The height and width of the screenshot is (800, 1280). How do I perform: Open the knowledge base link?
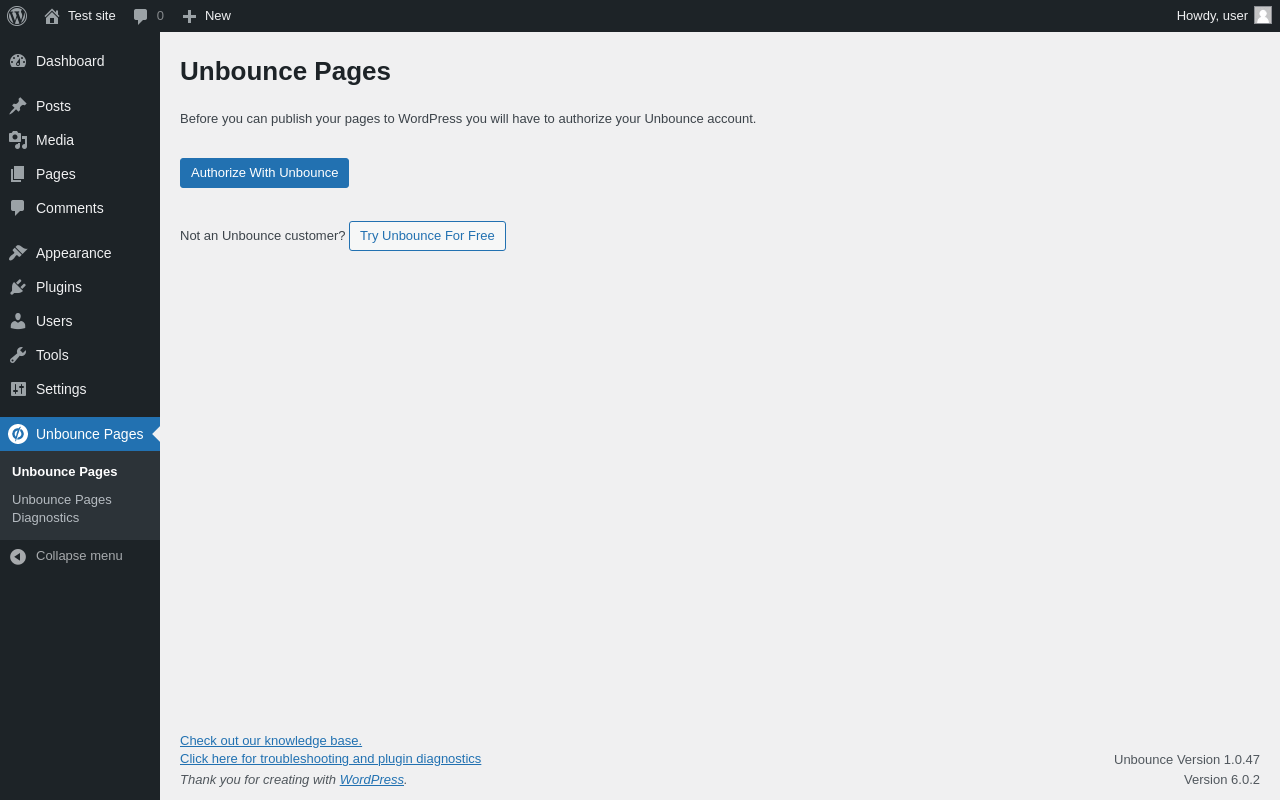pos(271,741)
